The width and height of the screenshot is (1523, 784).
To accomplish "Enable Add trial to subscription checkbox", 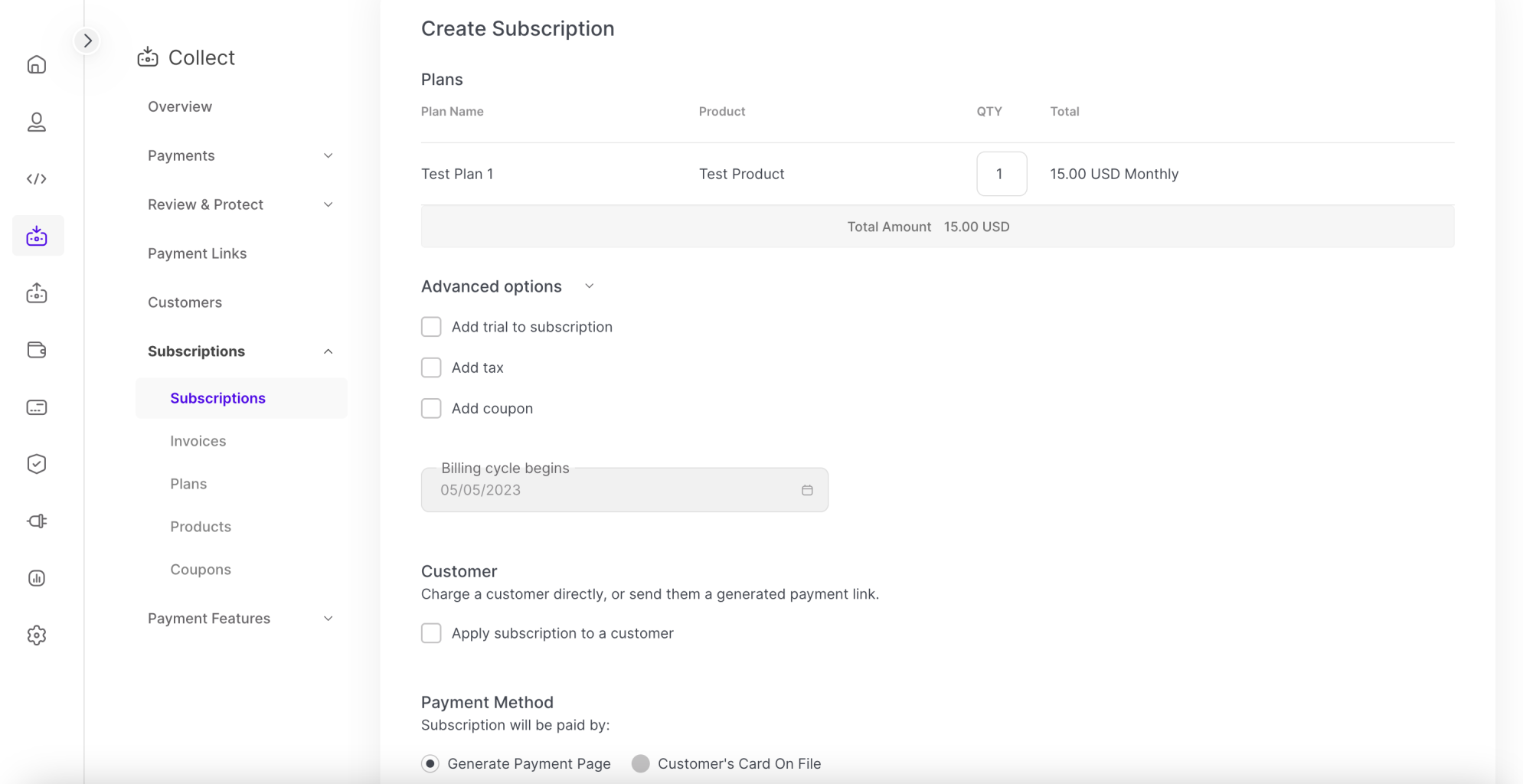I will click(431, 327).
